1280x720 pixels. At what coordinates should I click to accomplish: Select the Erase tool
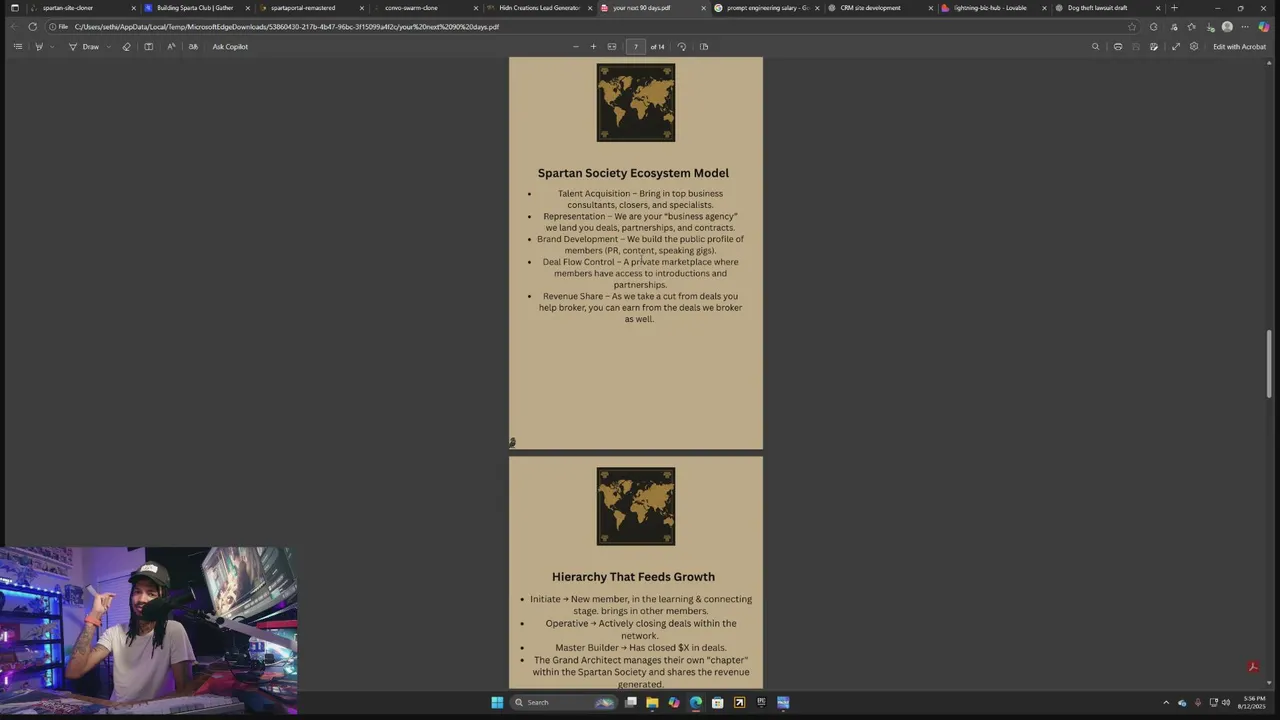(126, 47)
